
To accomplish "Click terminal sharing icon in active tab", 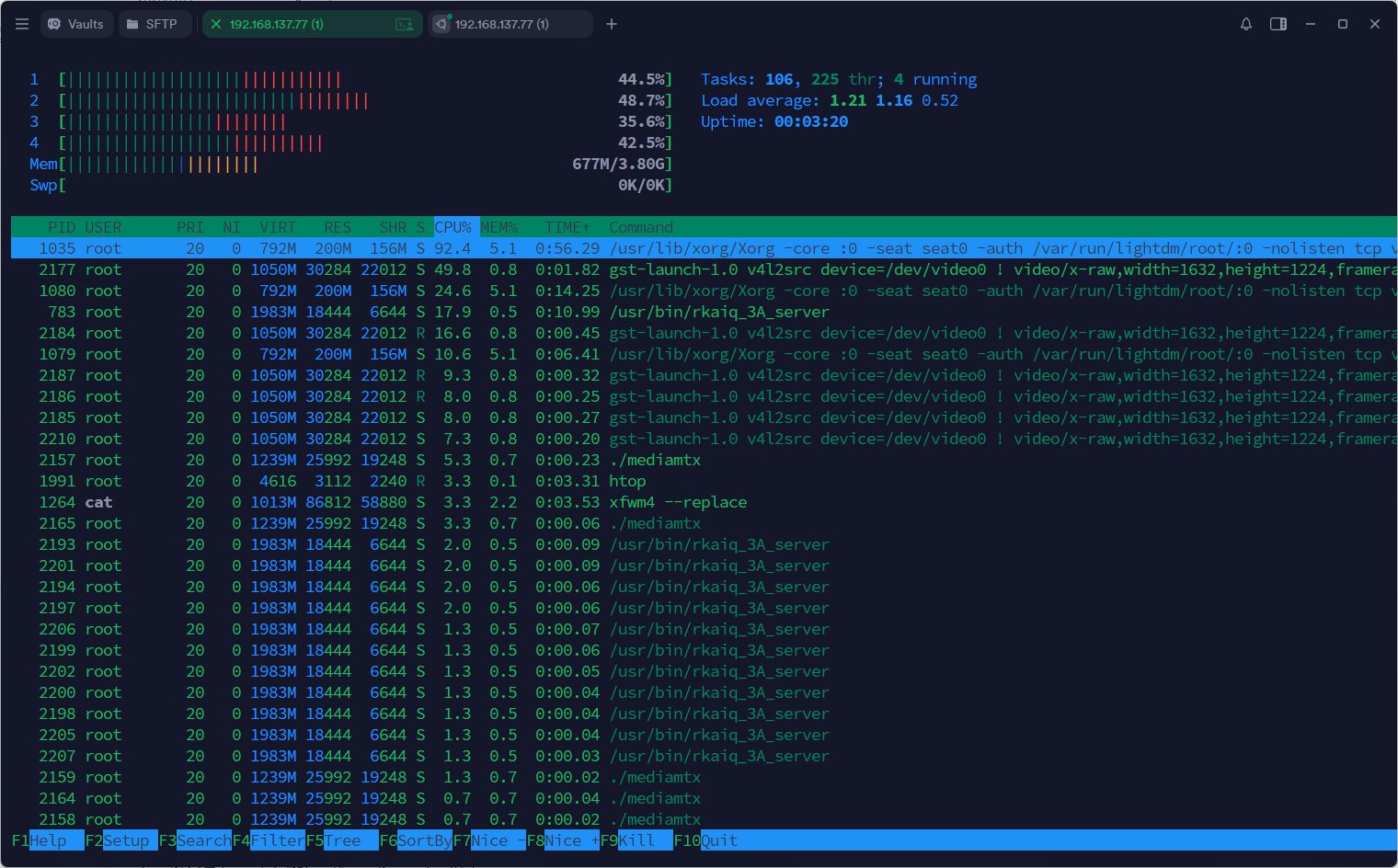I will pyautogui.click(x=404, y=24).
